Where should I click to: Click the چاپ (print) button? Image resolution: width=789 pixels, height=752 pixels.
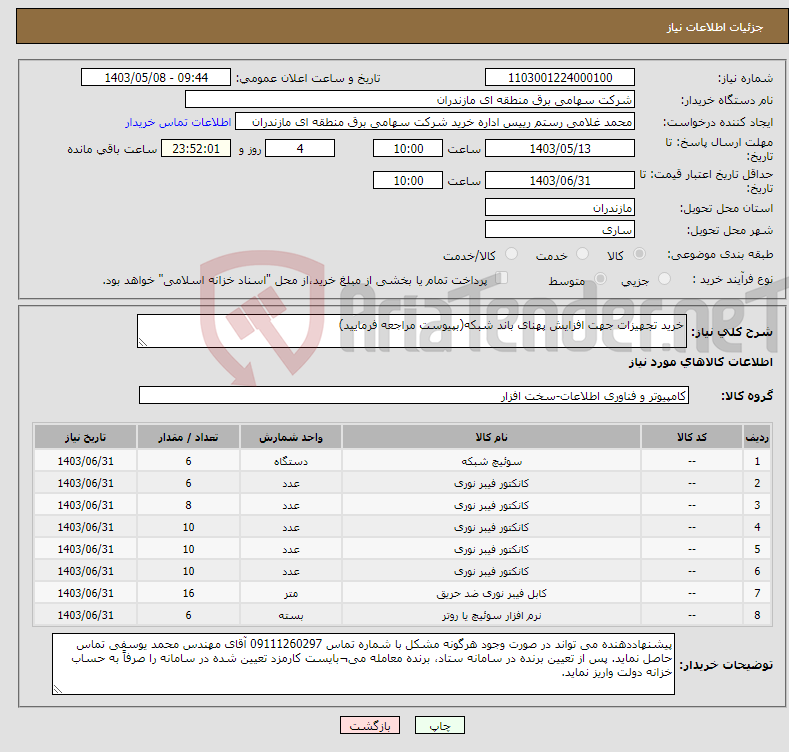(439, 725)
